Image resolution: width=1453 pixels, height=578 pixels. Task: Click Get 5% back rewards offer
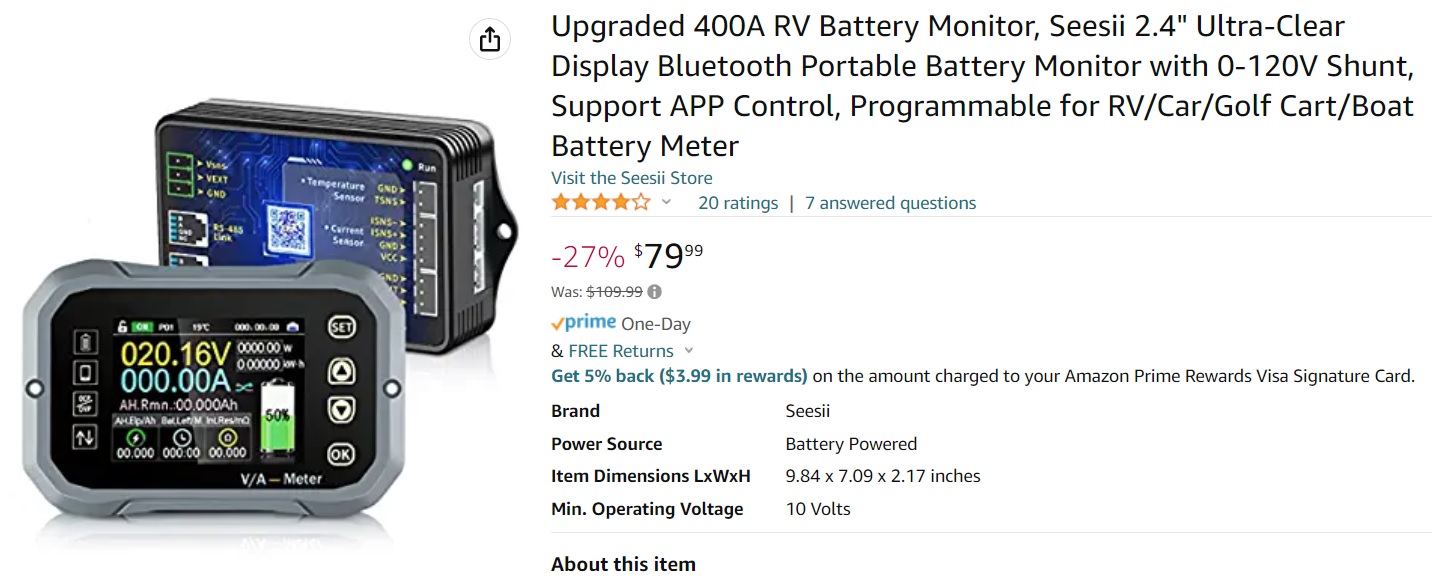click(x=679, y=376)
